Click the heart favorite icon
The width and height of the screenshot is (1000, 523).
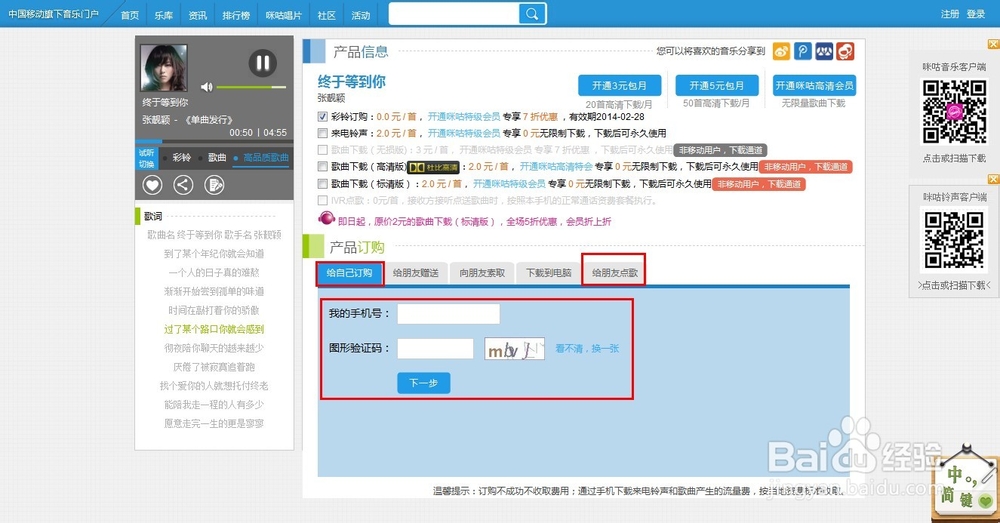[152, 185]
